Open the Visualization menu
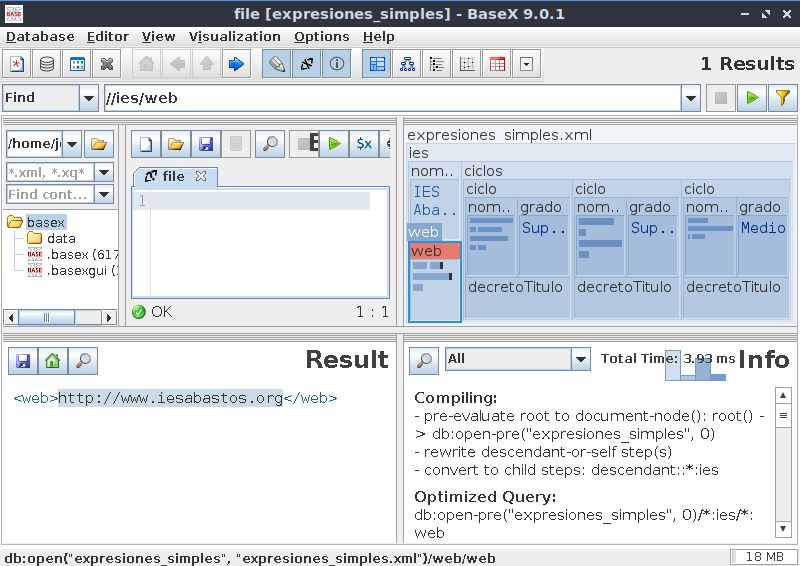800x566 pixels. [234, 36]
